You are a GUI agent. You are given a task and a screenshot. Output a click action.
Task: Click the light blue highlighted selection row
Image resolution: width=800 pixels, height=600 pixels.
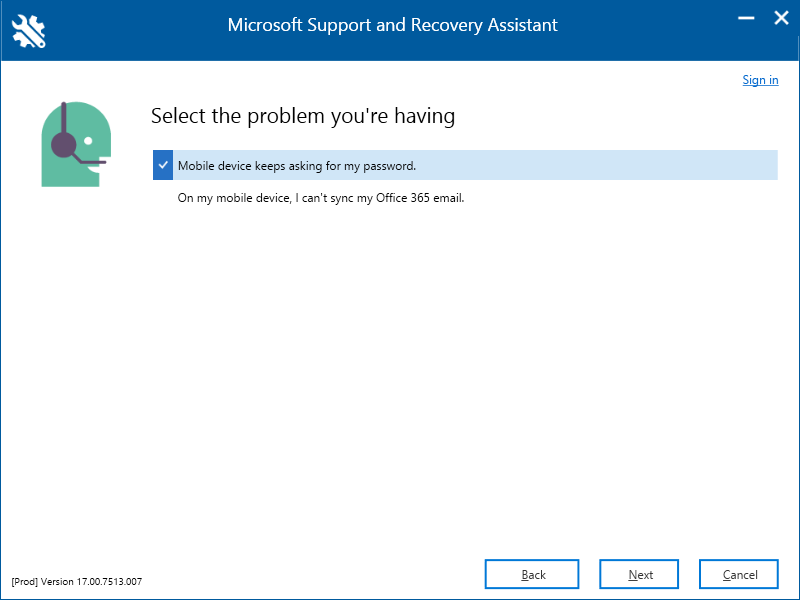coord(465,165)
